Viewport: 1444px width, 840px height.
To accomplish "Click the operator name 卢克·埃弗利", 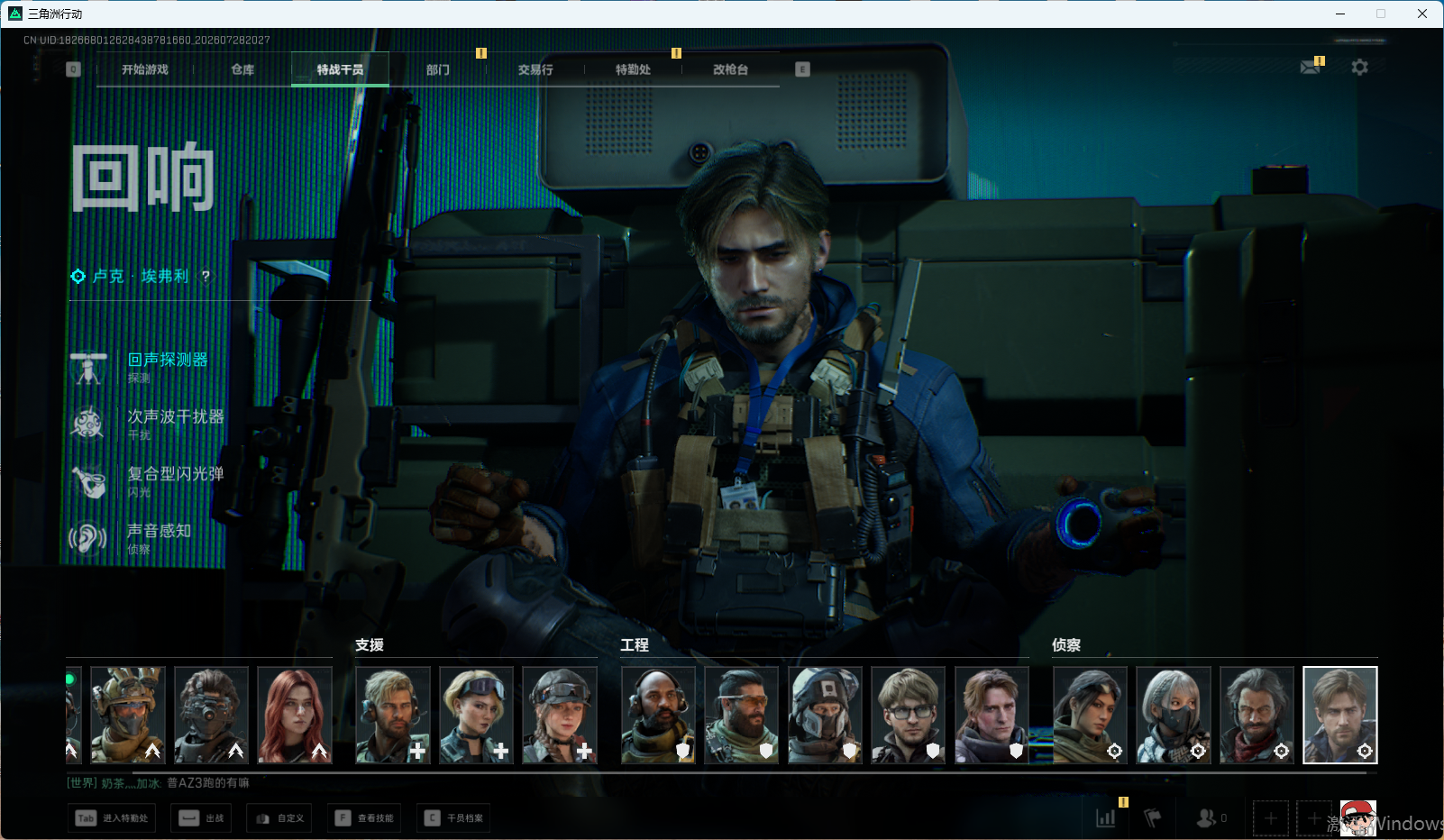I will [141, 277].
